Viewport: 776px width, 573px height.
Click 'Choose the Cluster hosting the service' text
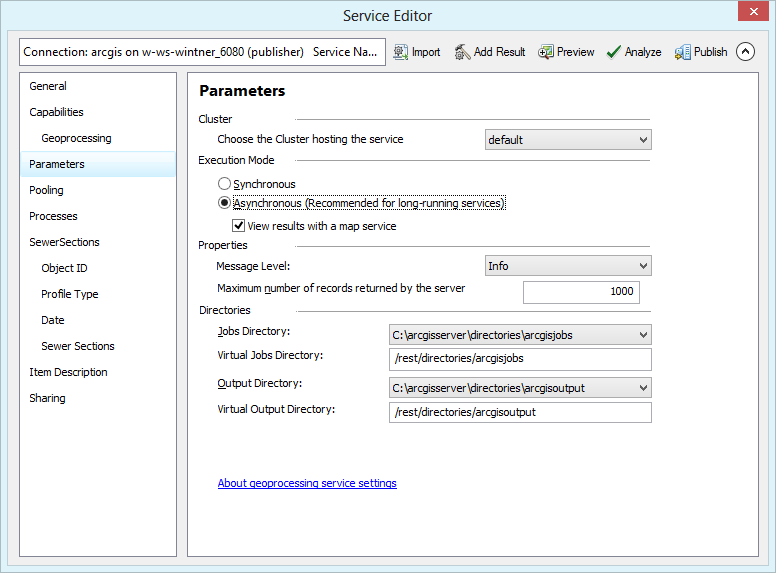[310, 139]
